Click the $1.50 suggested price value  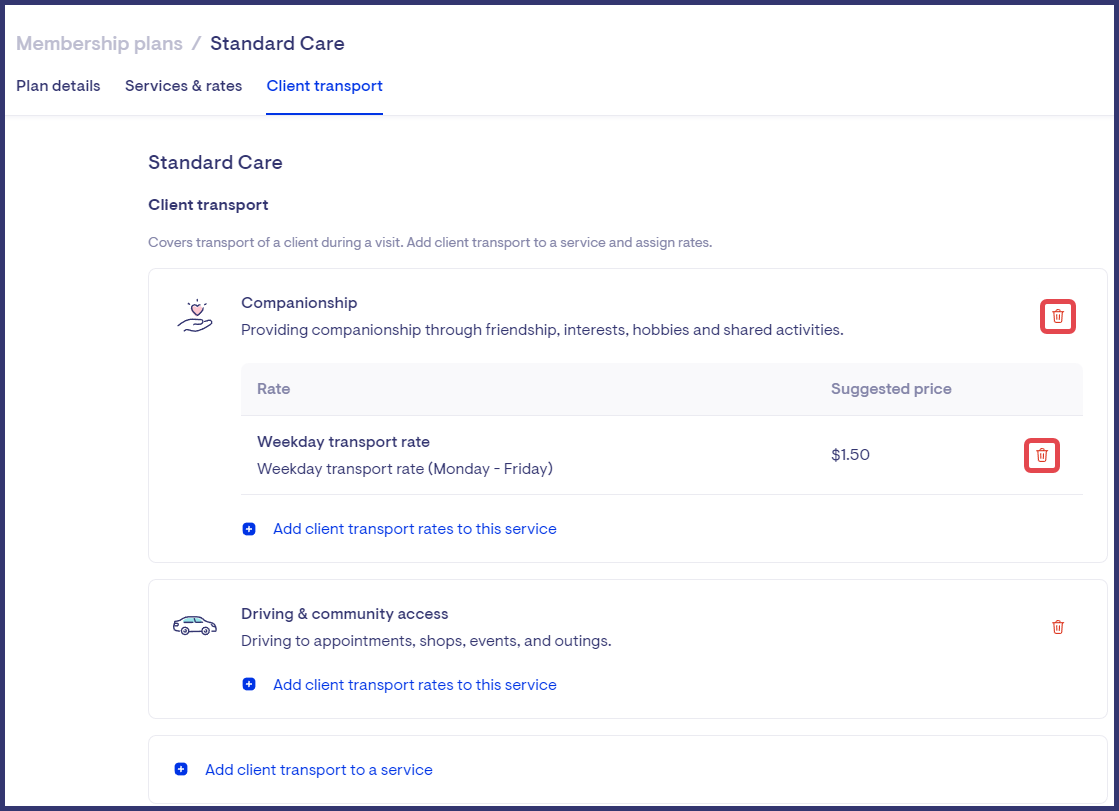(x=850, y=455)
